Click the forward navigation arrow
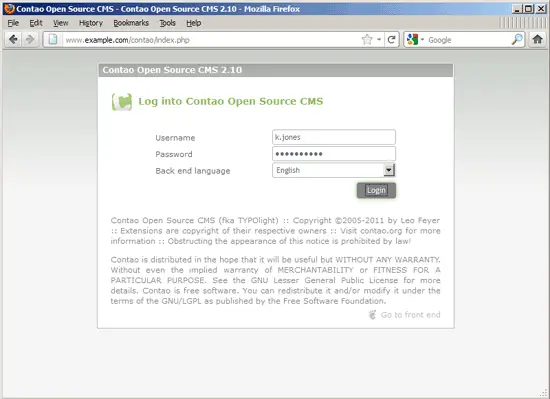 30,40
